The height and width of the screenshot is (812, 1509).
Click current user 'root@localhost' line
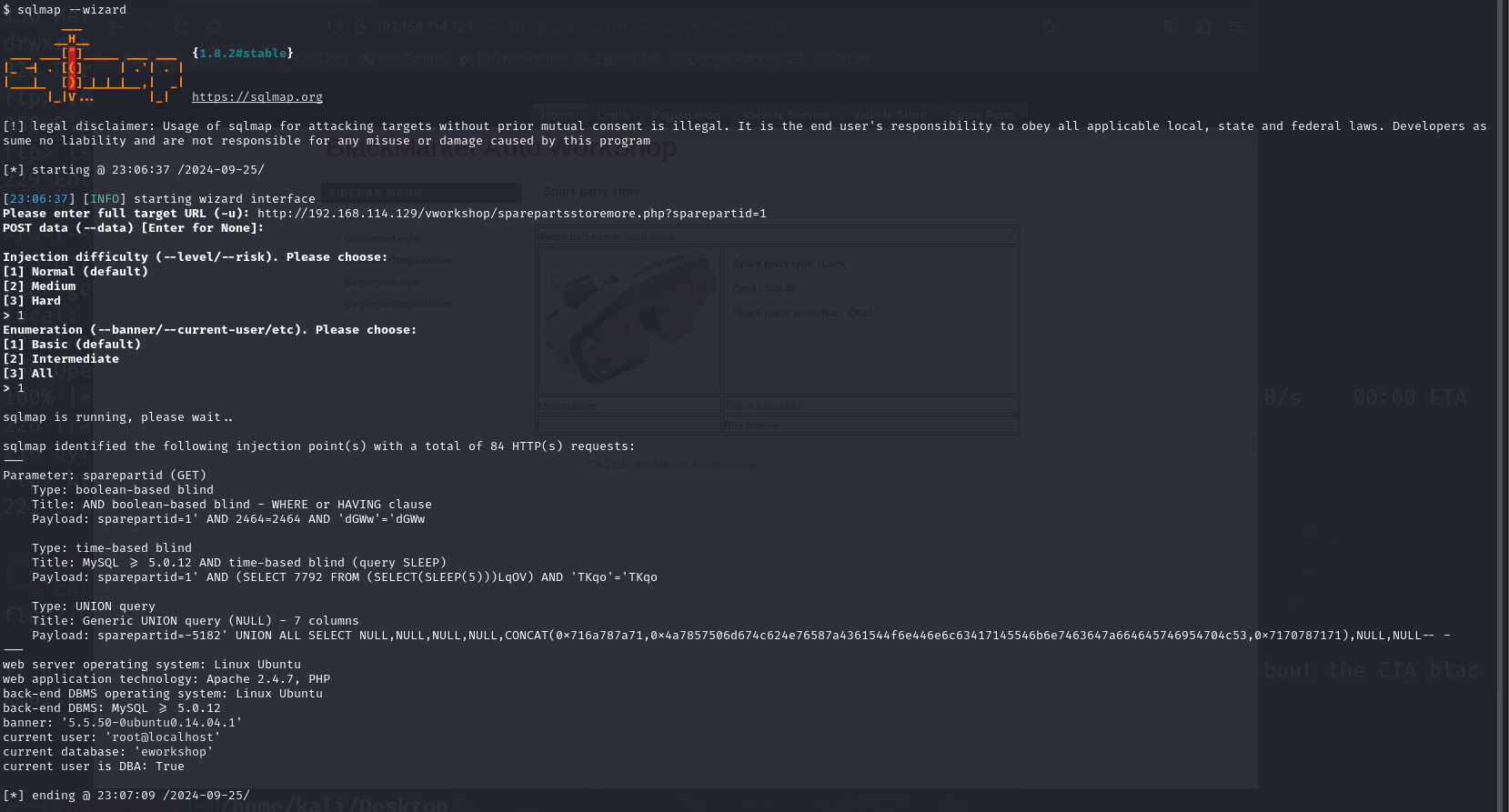(112, 737)
